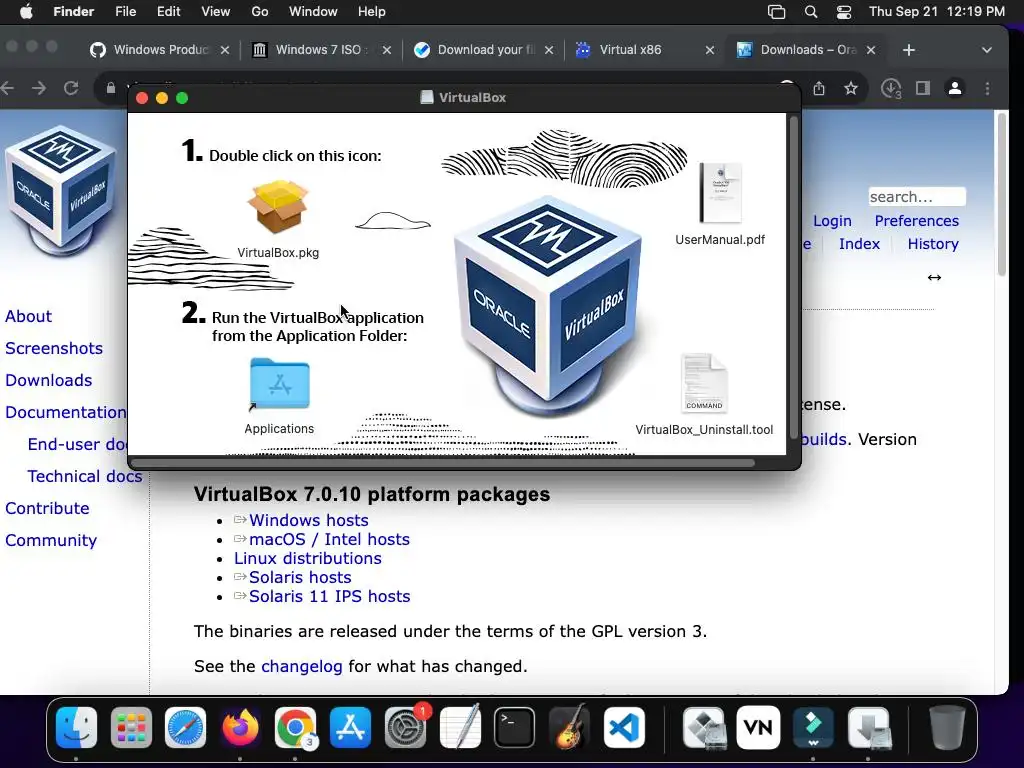
Task: Open Terminal from the Dock
Action: 515,728
